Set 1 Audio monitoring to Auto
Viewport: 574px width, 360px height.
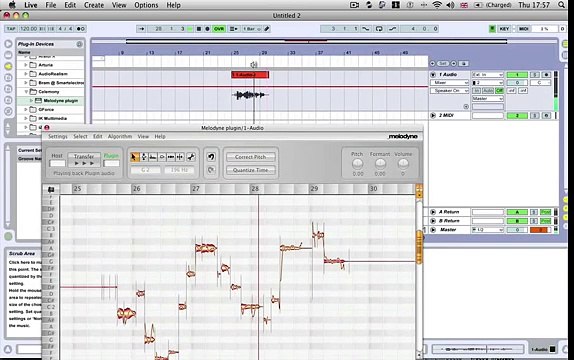pos(488,90)
